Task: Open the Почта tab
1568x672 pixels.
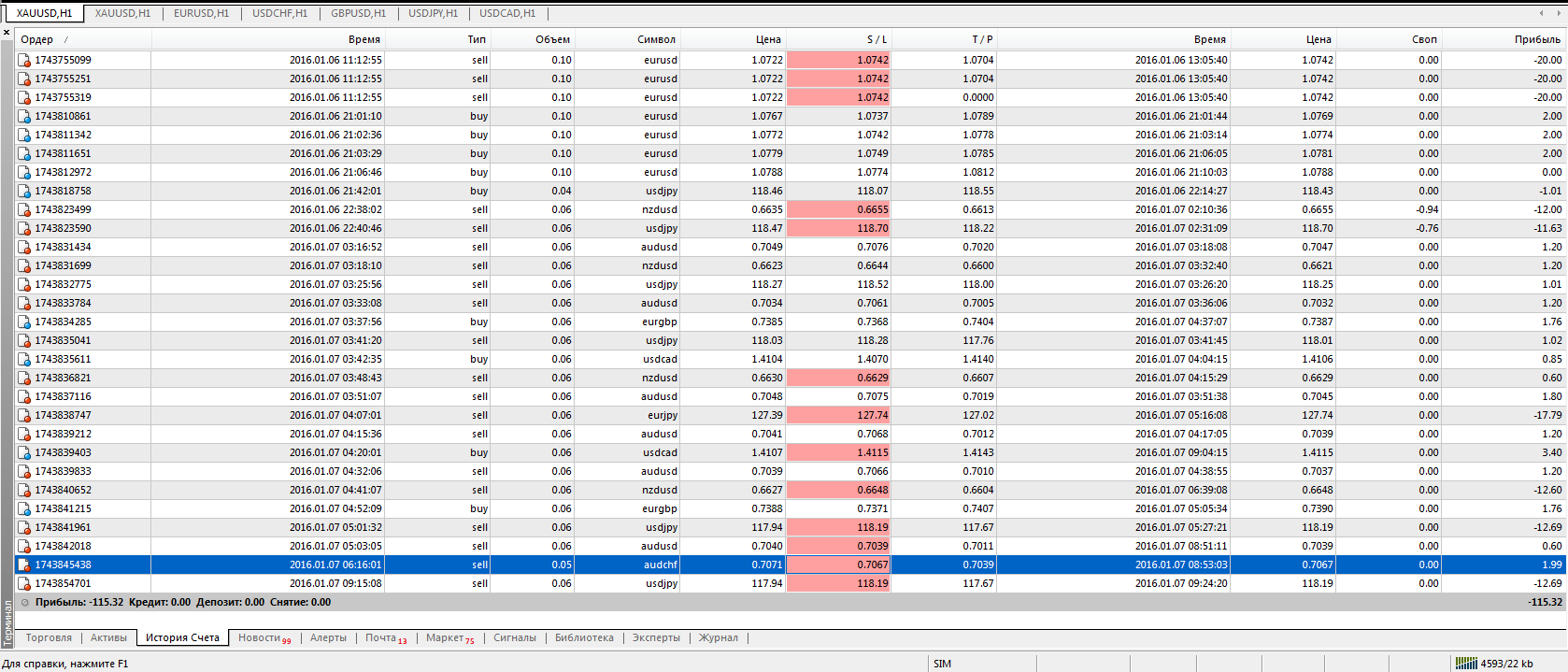Action: coord(386,637)
